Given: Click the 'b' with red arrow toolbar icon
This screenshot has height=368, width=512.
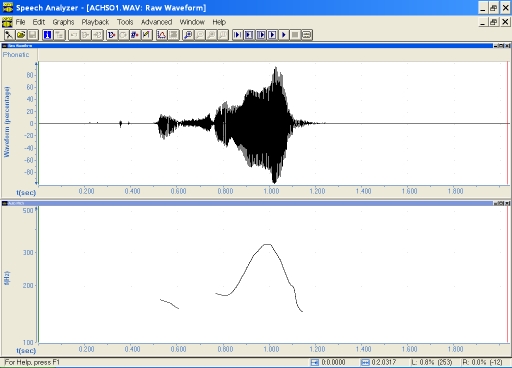Looking at the screenshot, I should tap(112, 35).
